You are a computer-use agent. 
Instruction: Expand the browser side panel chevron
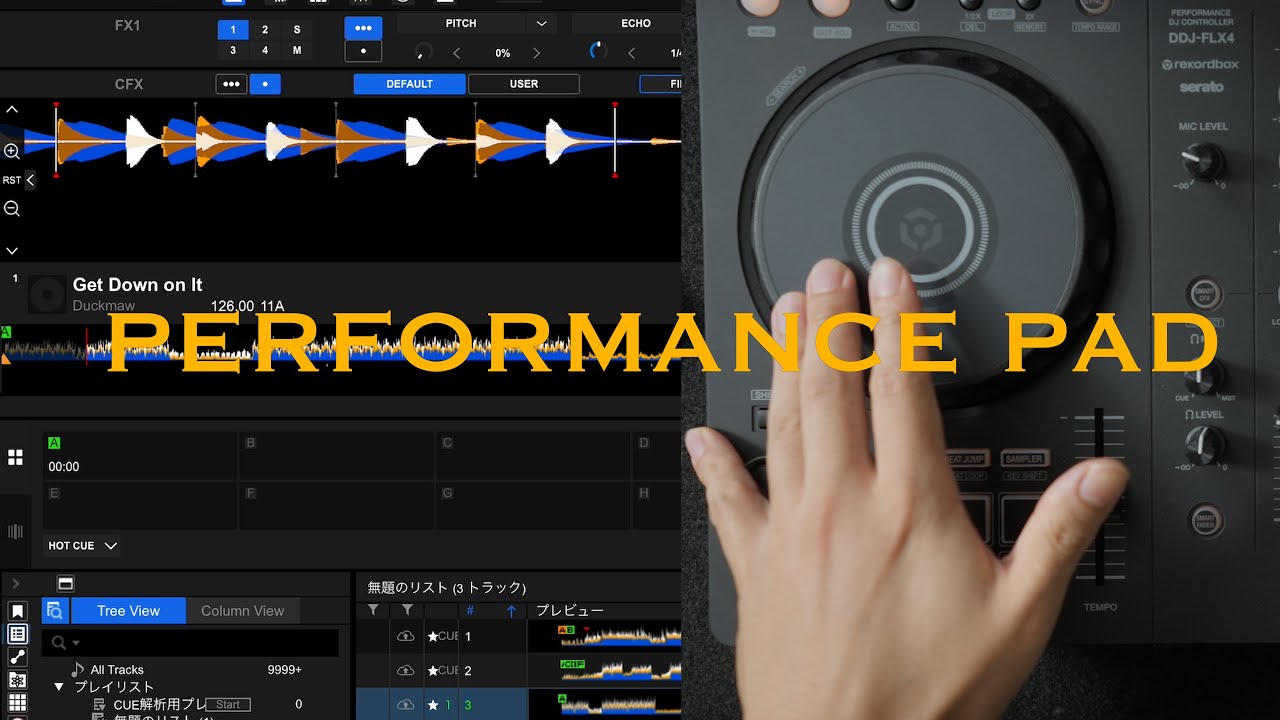point(16,584)
